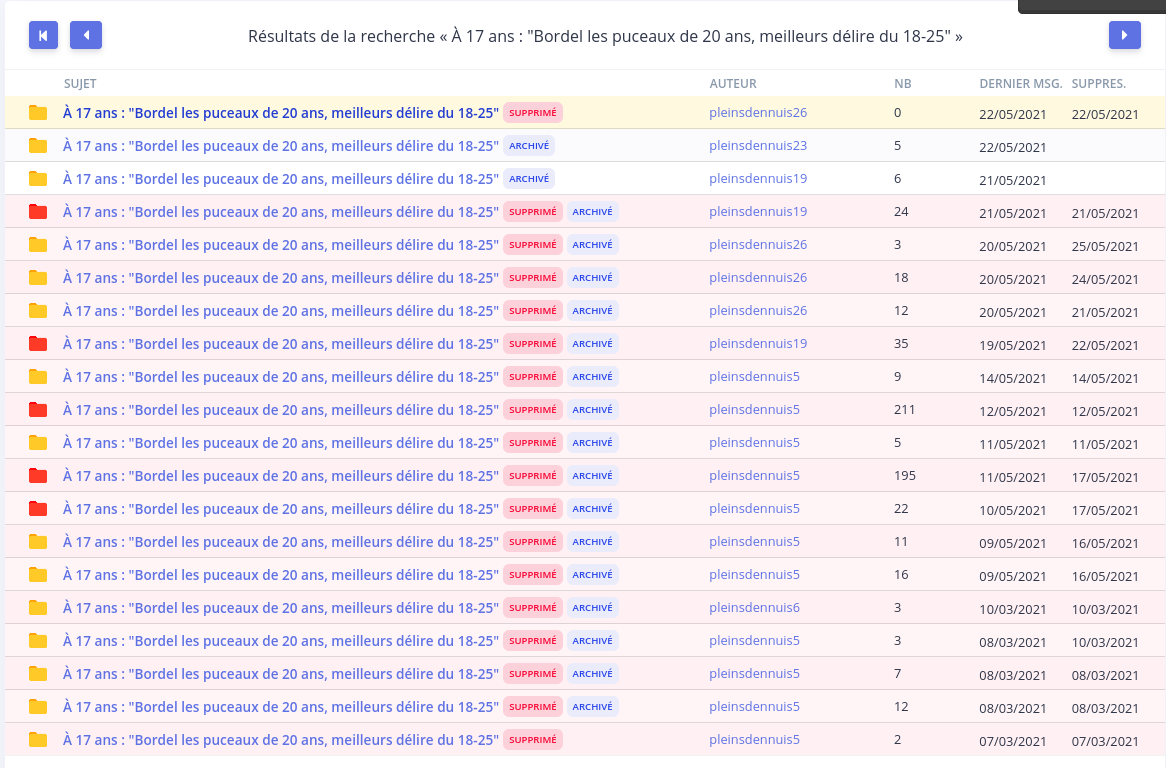
Task: Click folder icon of topic with 18 messages
Action: point(38,277)
